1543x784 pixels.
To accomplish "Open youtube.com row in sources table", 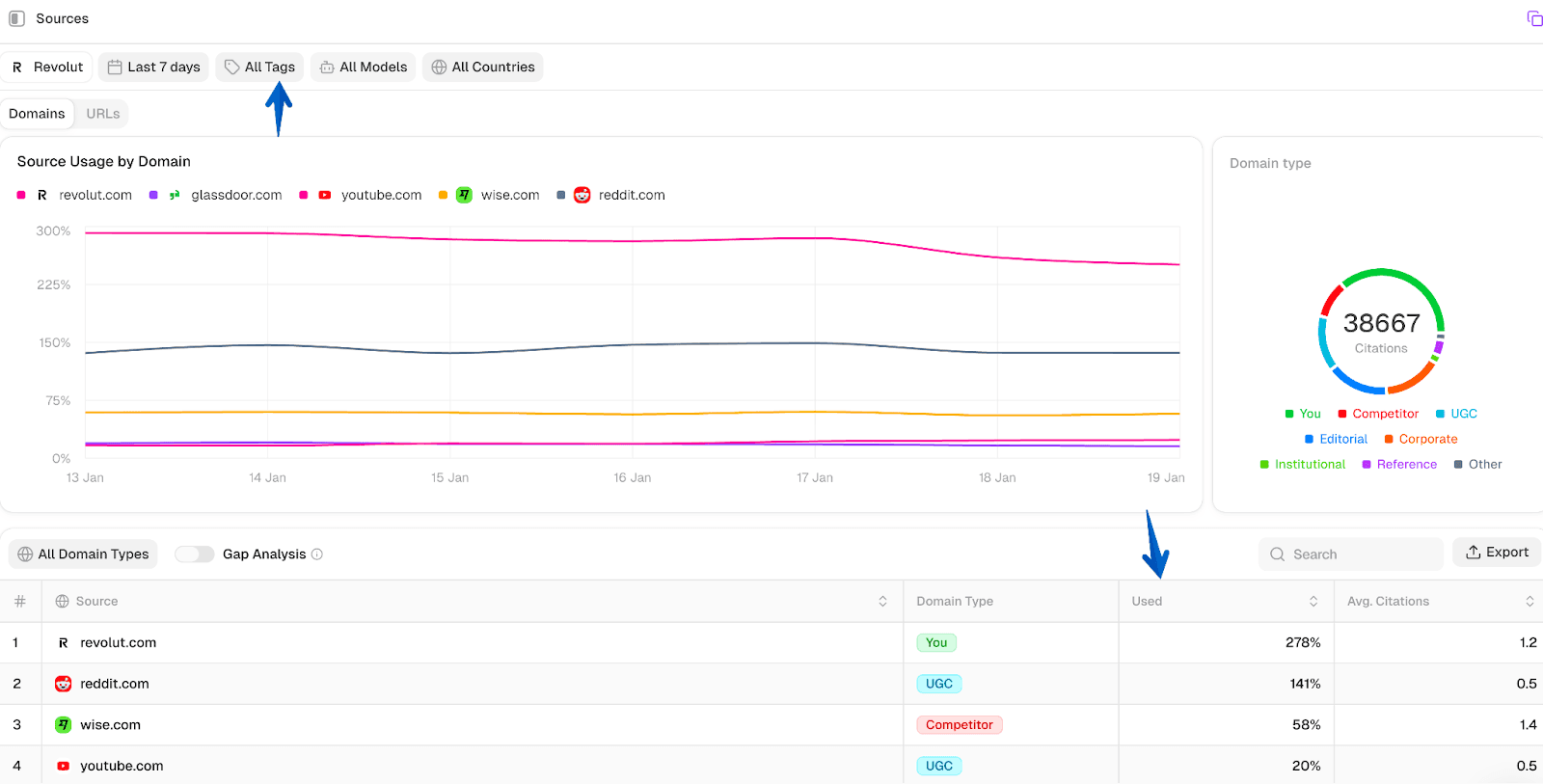I will tap(771, 766).
